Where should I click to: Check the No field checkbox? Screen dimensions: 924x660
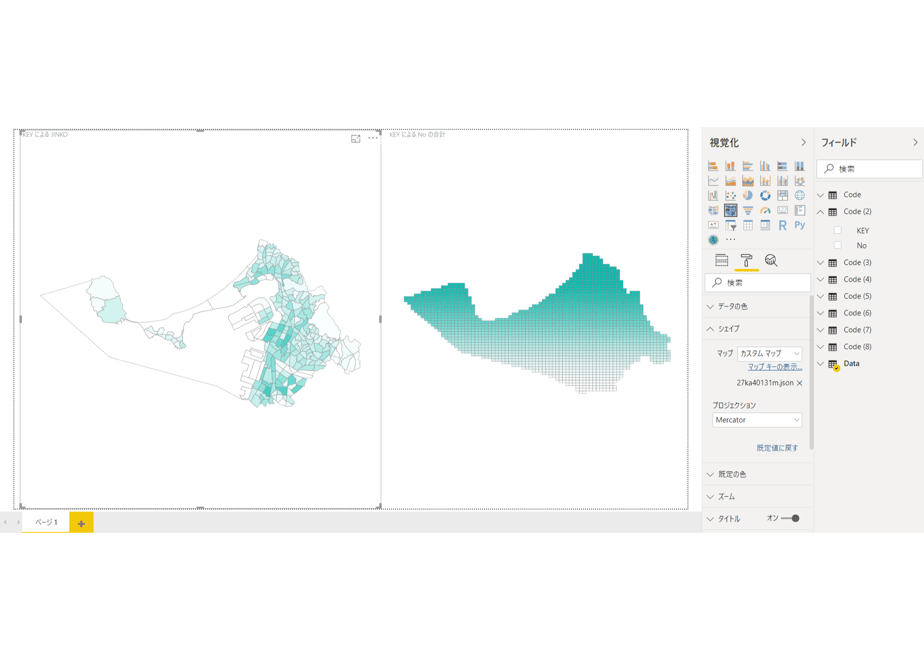[x=837, y=245]
